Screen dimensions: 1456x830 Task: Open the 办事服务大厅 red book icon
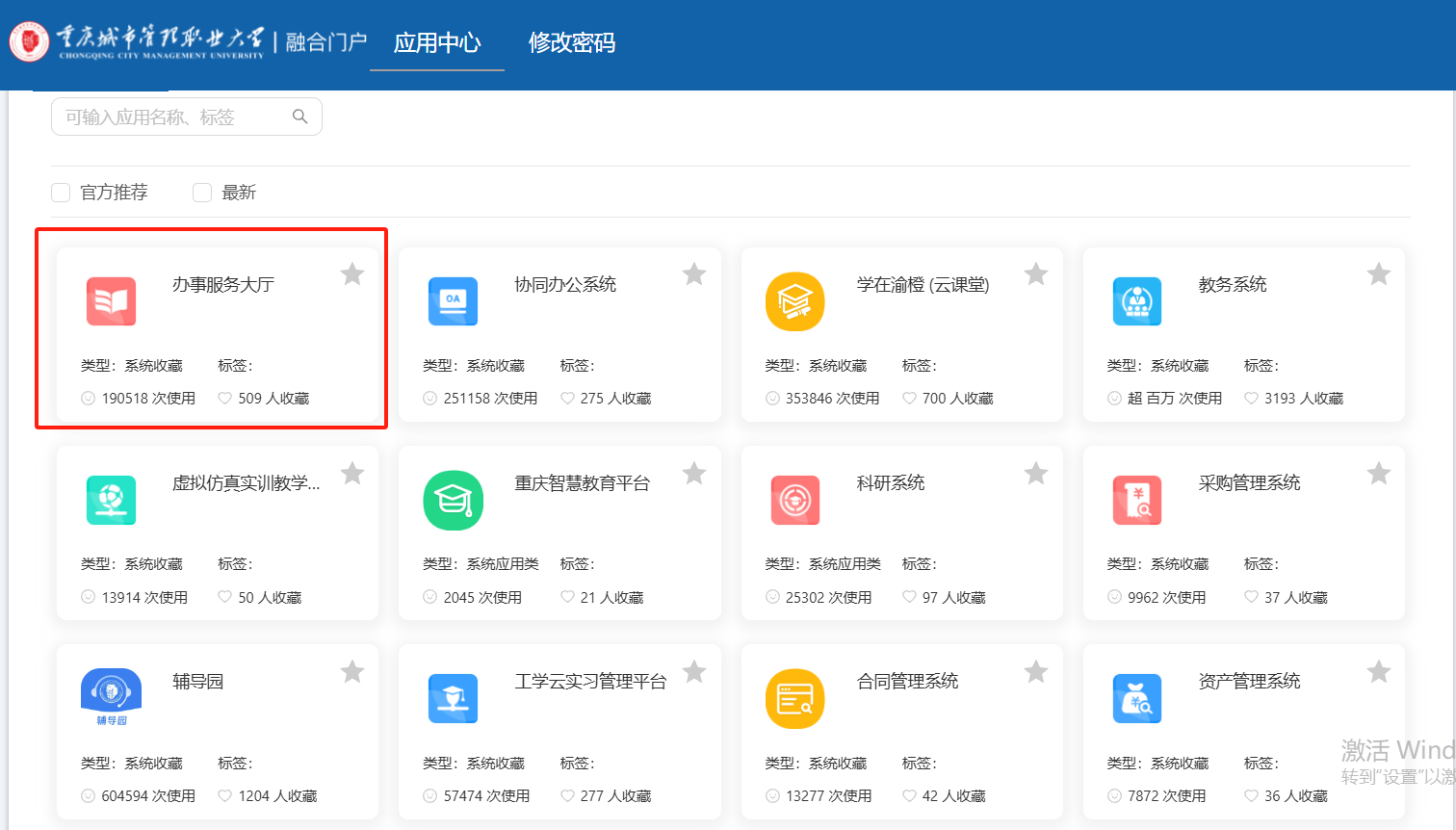[x=111, y=301]
